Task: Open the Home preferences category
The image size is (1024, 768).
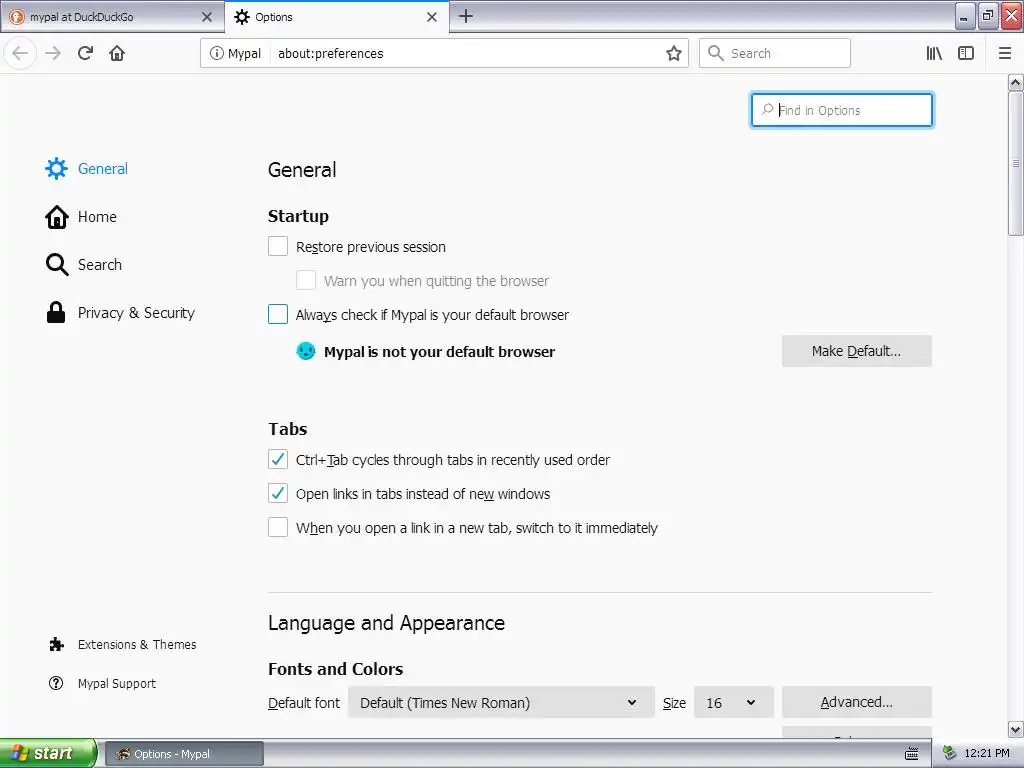Action: point(97,217)
